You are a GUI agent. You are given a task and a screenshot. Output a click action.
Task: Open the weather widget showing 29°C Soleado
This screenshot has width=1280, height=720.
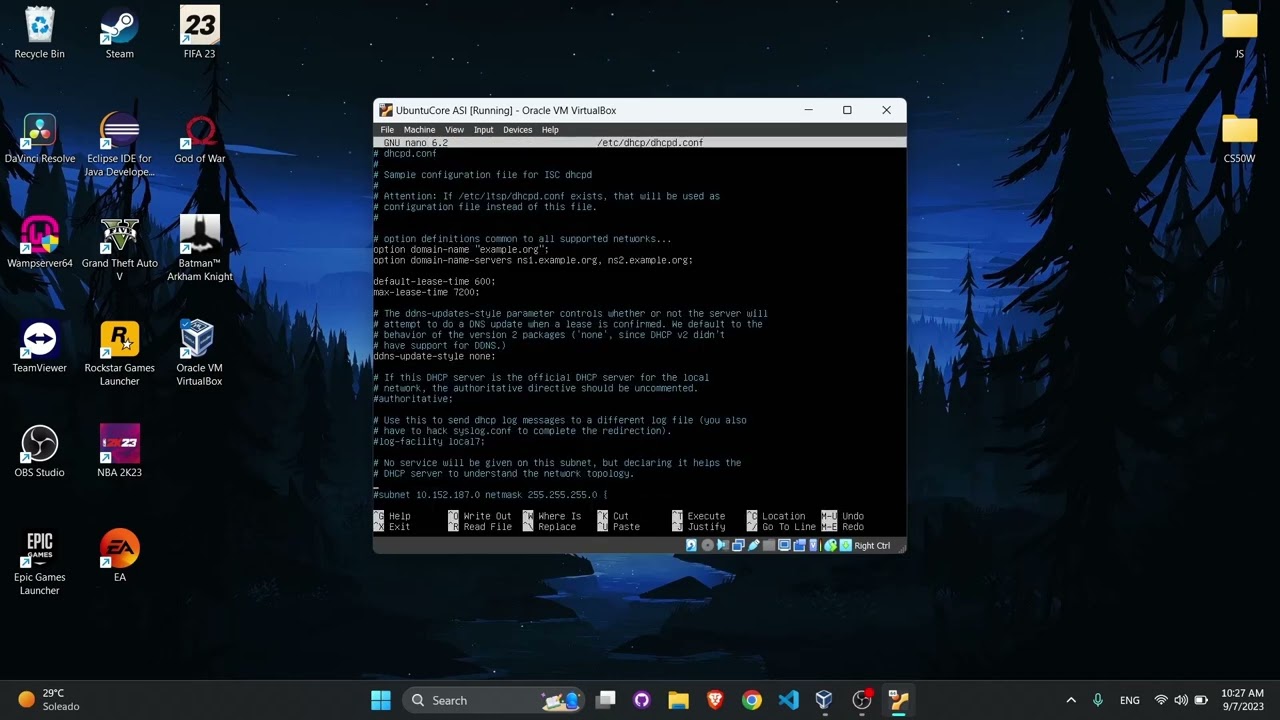(x=49, y=700)
